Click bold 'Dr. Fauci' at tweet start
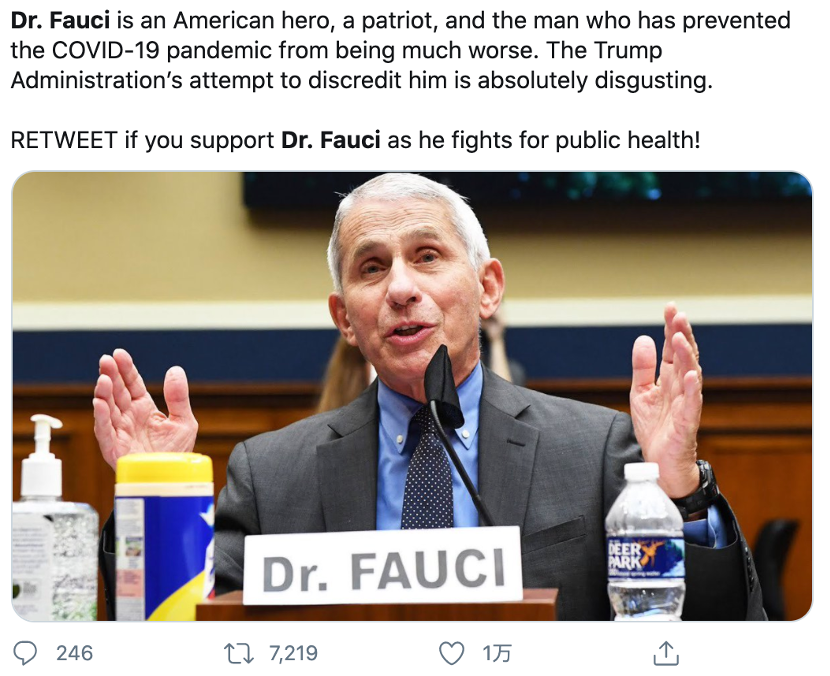The image size is (830, 676). pos(60,21)
